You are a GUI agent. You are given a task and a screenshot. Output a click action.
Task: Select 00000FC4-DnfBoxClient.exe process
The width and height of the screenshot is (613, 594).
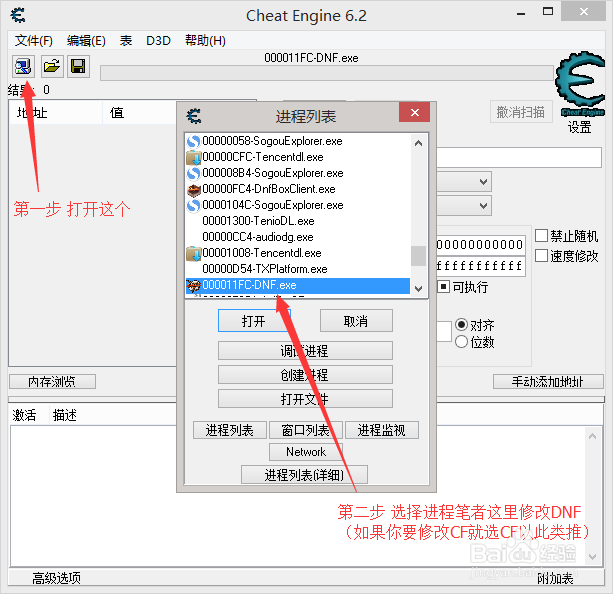[x=298, y=189]
